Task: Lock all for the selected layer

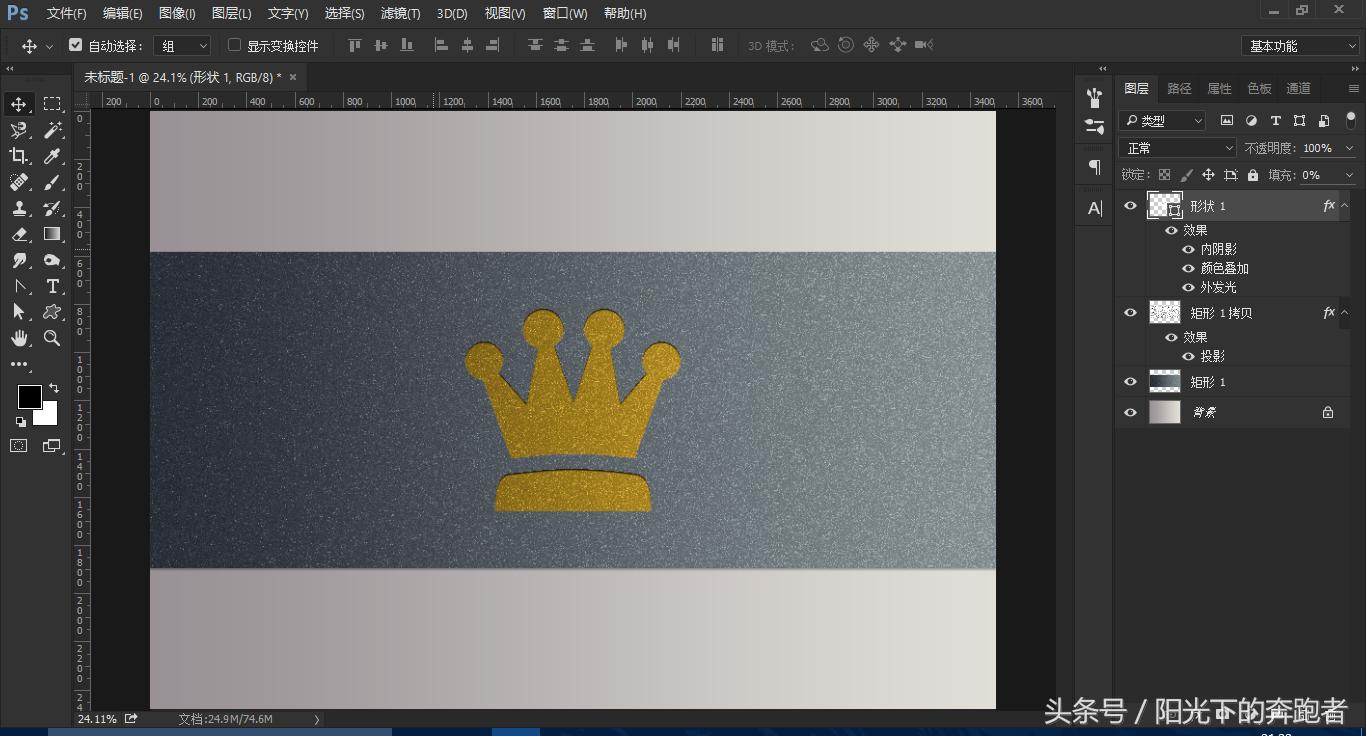Action: (x=1253, y=175)
